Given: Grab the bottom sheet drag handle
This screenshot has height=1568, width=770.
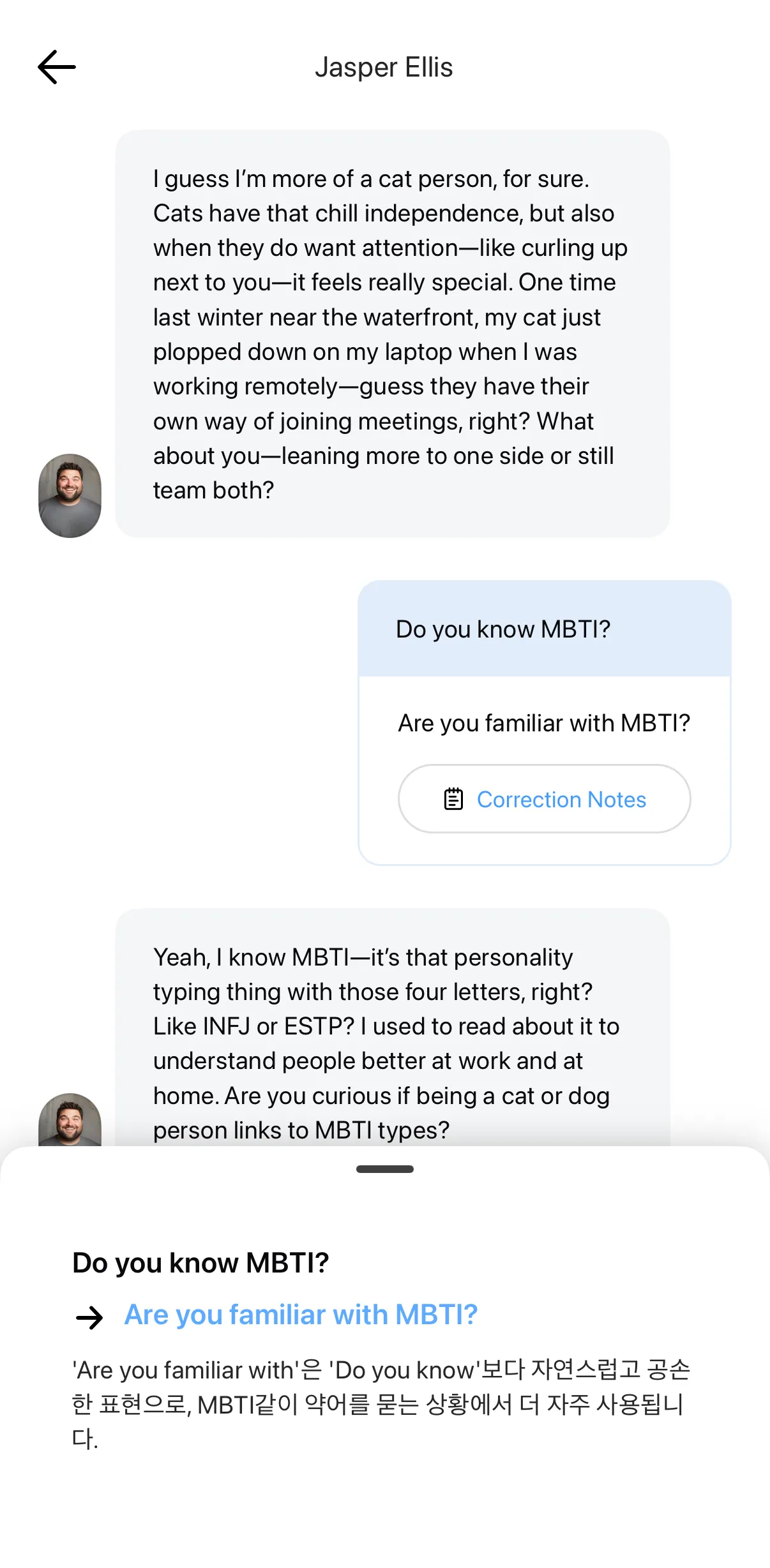Looking at the screenshot, I should [x=384, y=1169].
